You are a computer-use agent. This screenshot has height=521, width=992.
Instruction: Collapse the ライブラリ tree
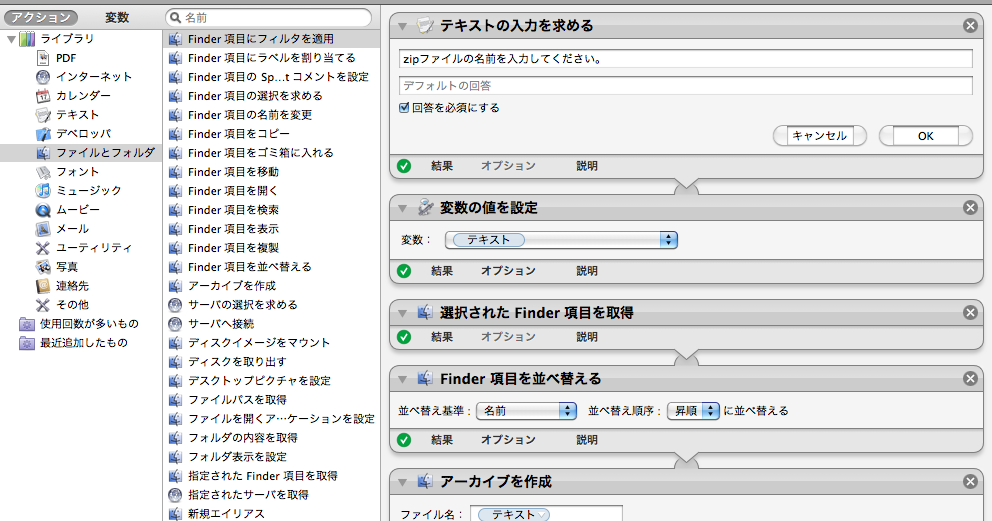11,39
